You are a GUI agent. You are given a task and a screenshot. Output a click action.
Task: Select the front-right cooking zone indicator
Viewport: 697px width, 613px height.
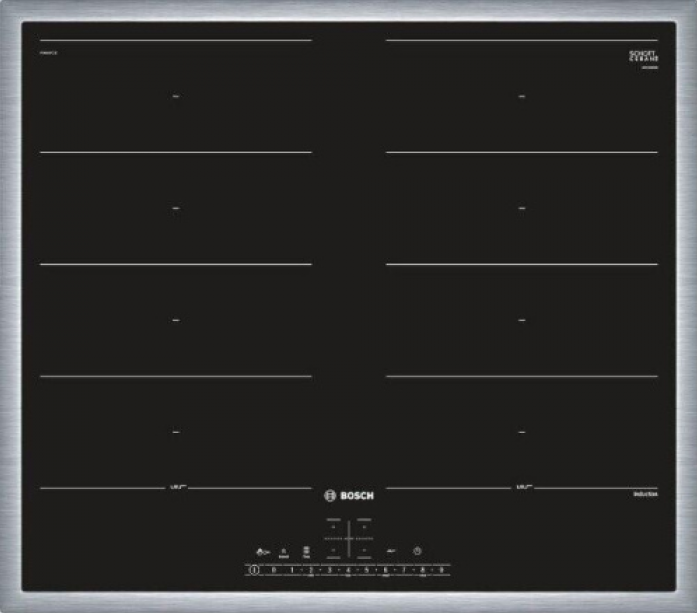364,550
